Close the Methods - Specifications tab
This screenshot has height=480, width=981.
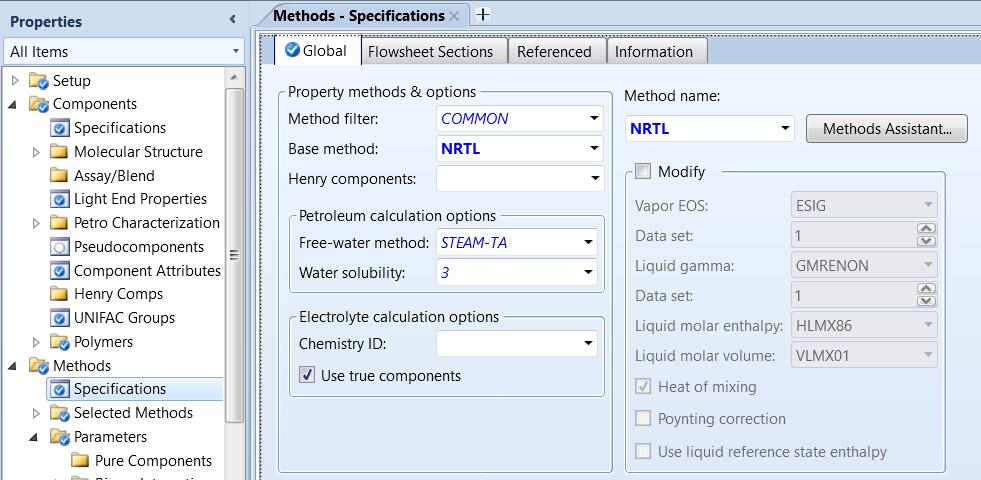(454, 16)
